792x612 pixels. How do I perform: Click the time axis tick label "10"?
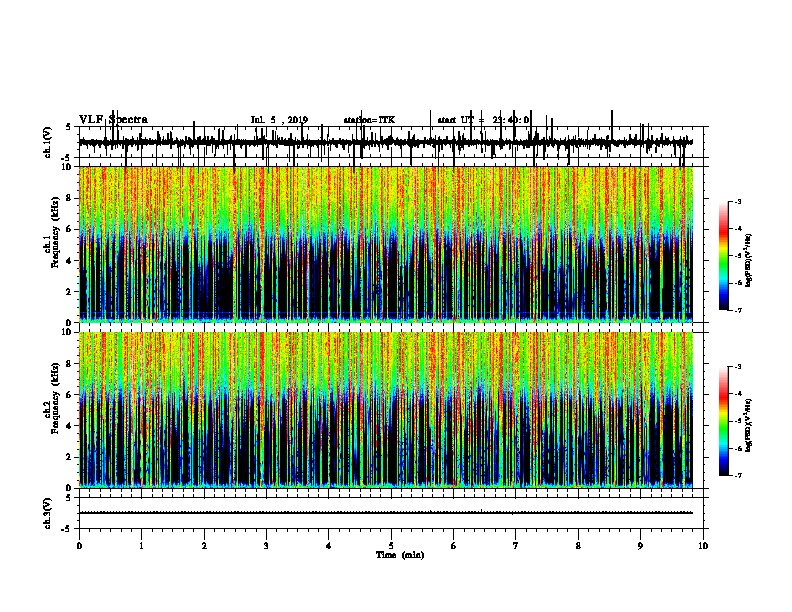coord(703,546)
